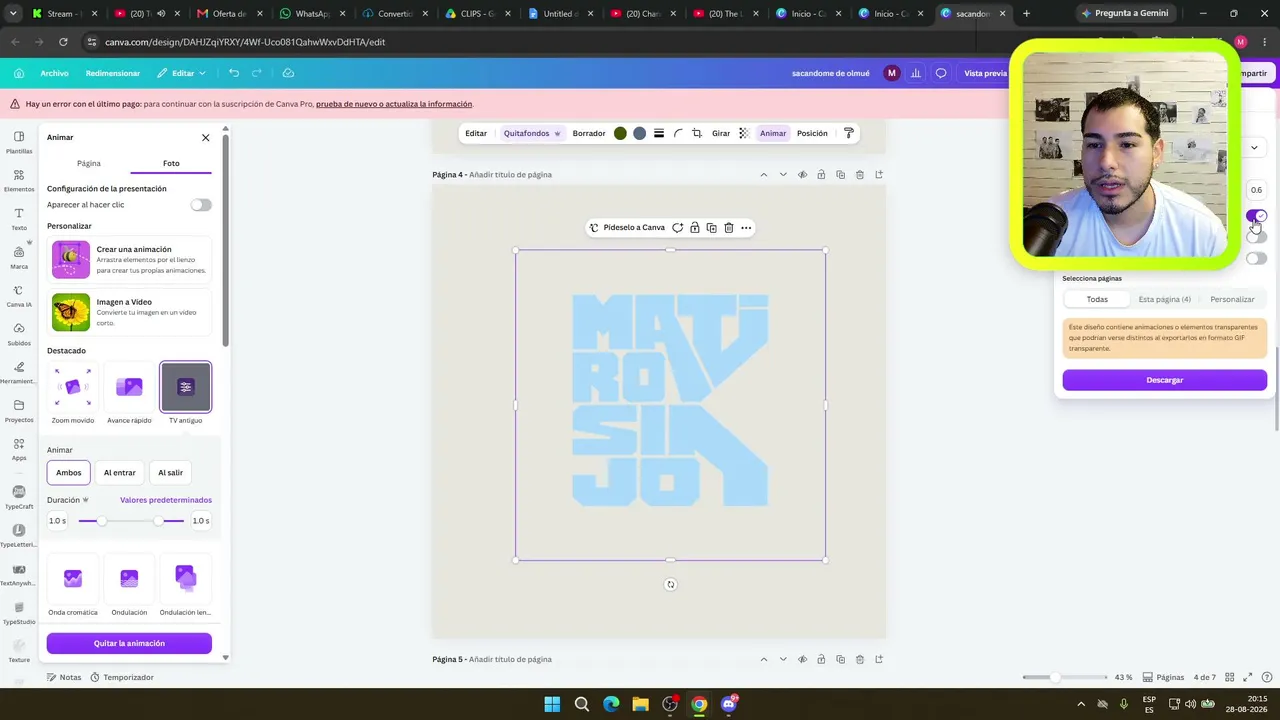Screen dimensions: 1280x720
Task: Choose 'Todas' pages option
Action: coord(1097,299)
